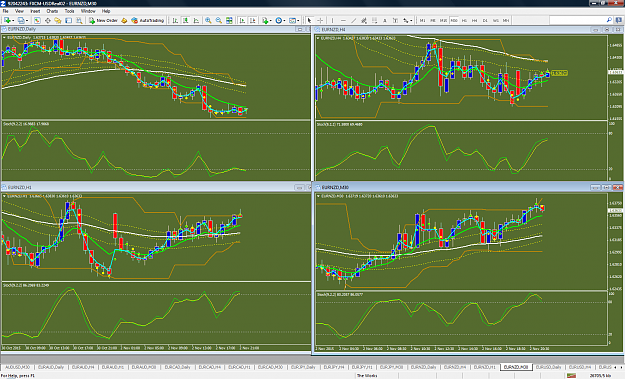
Task: Select the Horizontal Line drawing tool
Action: pyautogui.click(x=343, y=20)
